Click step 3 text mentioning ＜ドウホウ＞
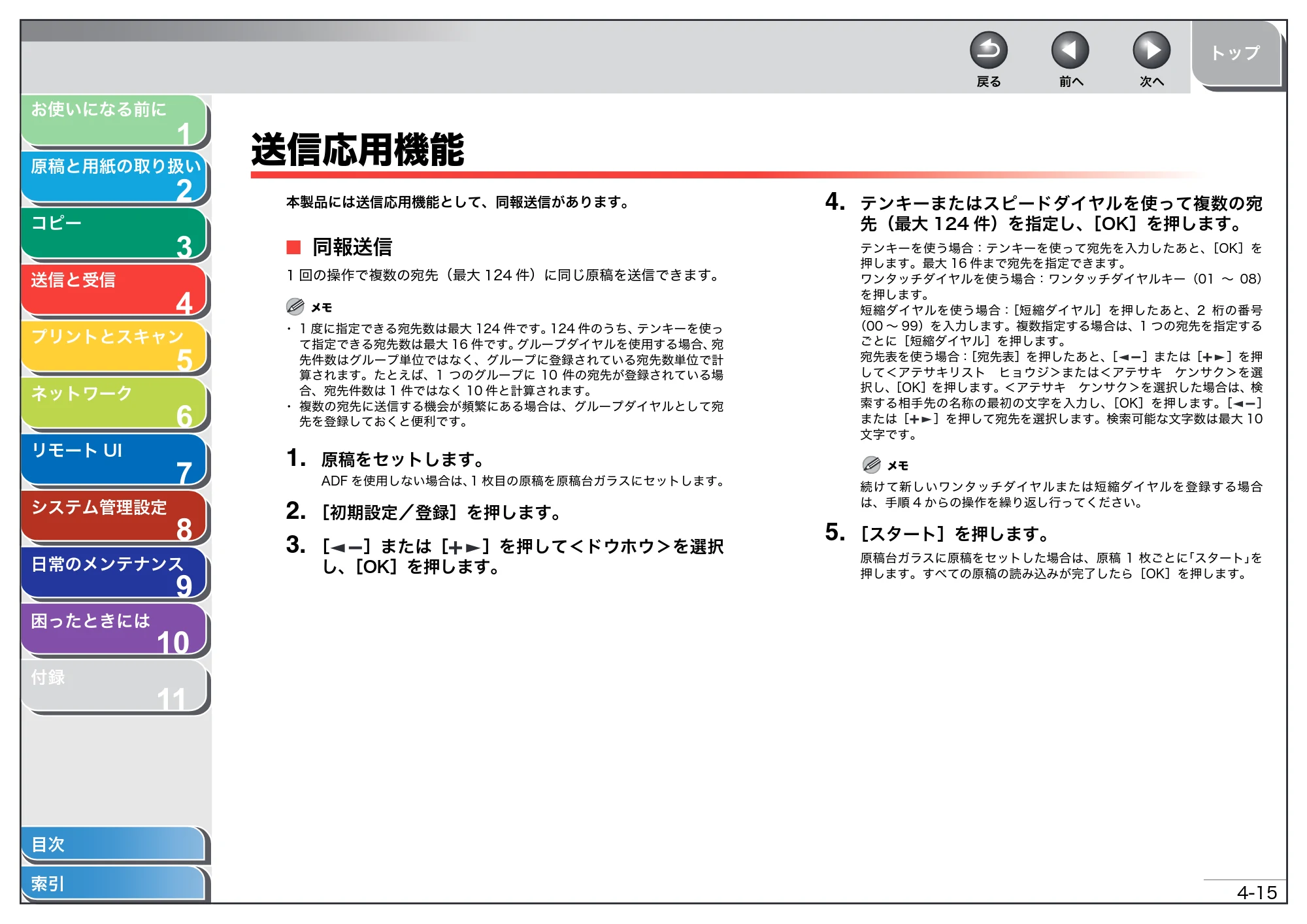1307x924 pixels. pos(523,556)
